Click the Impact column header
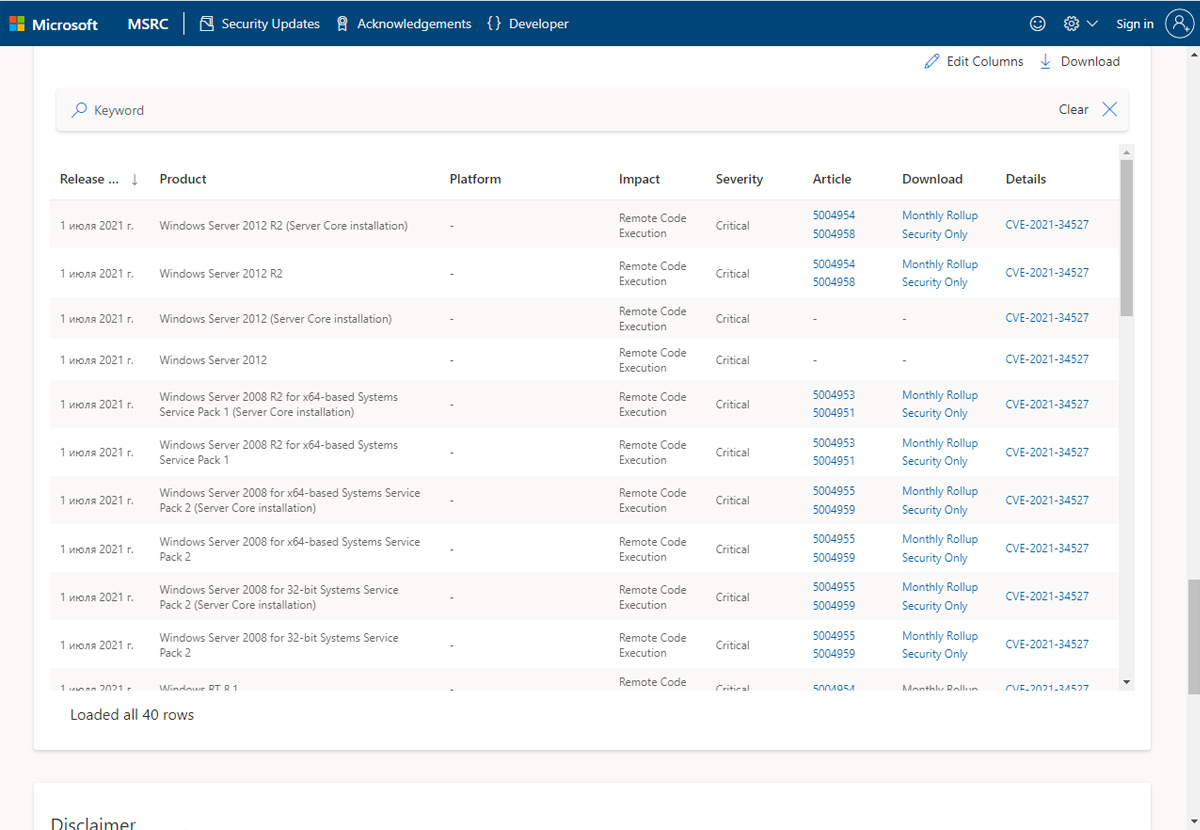Screen dimensions: 1200x830 pos(639,179)
